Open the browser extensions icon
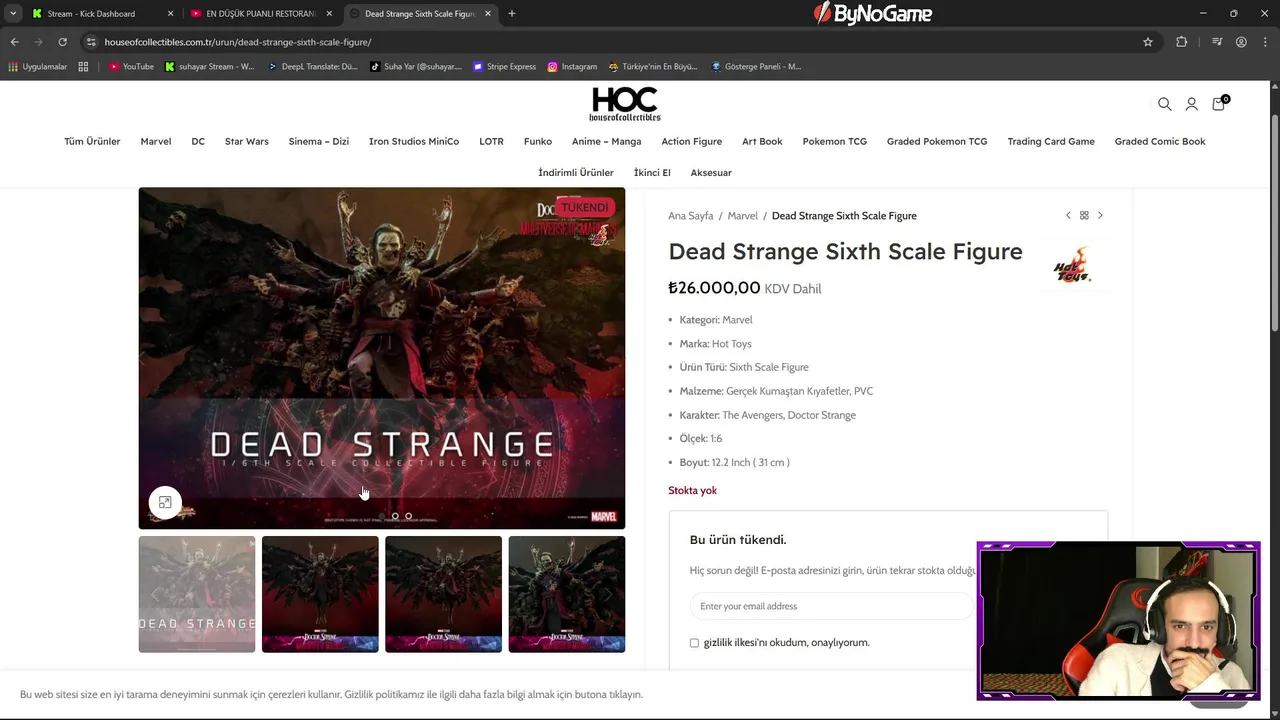Viewport: 1280px width, 720px height. 1182,42
